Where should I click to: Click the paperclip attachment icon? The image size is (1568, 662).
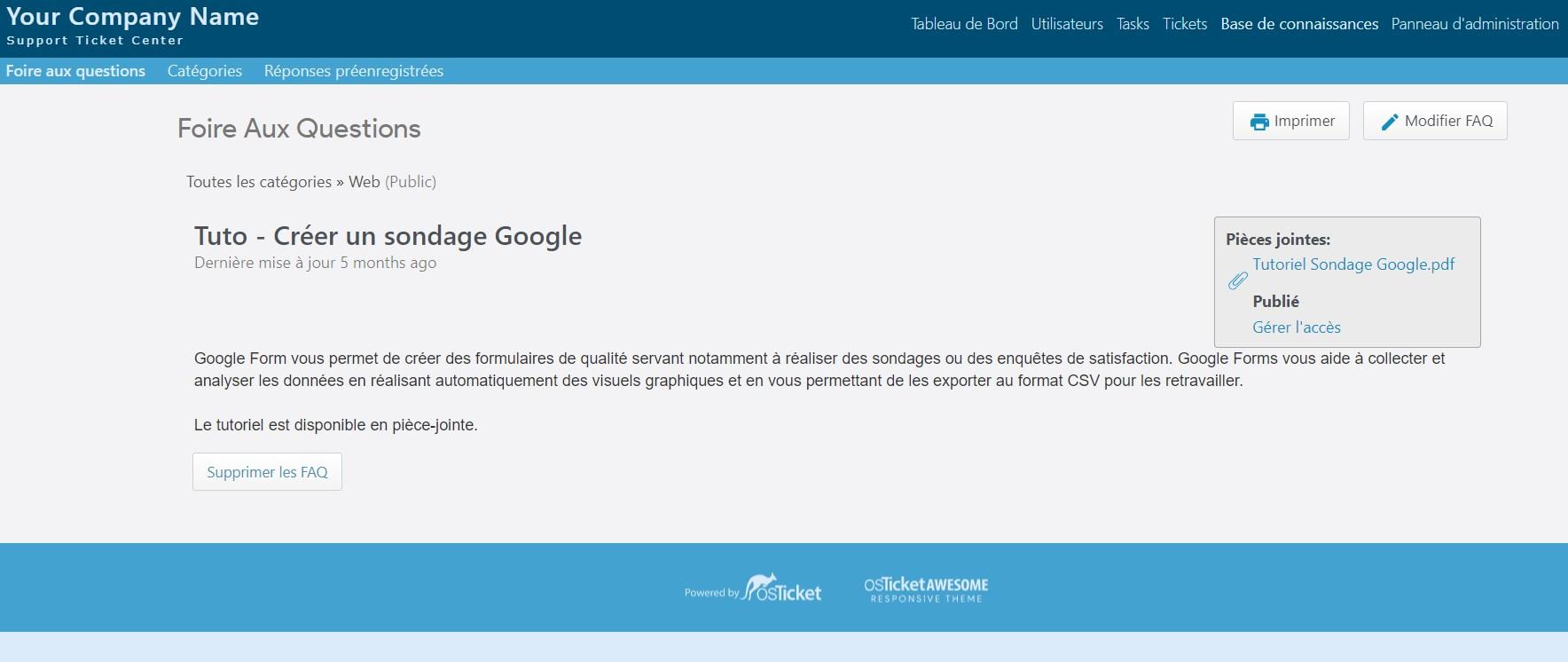coord(1237,280)
